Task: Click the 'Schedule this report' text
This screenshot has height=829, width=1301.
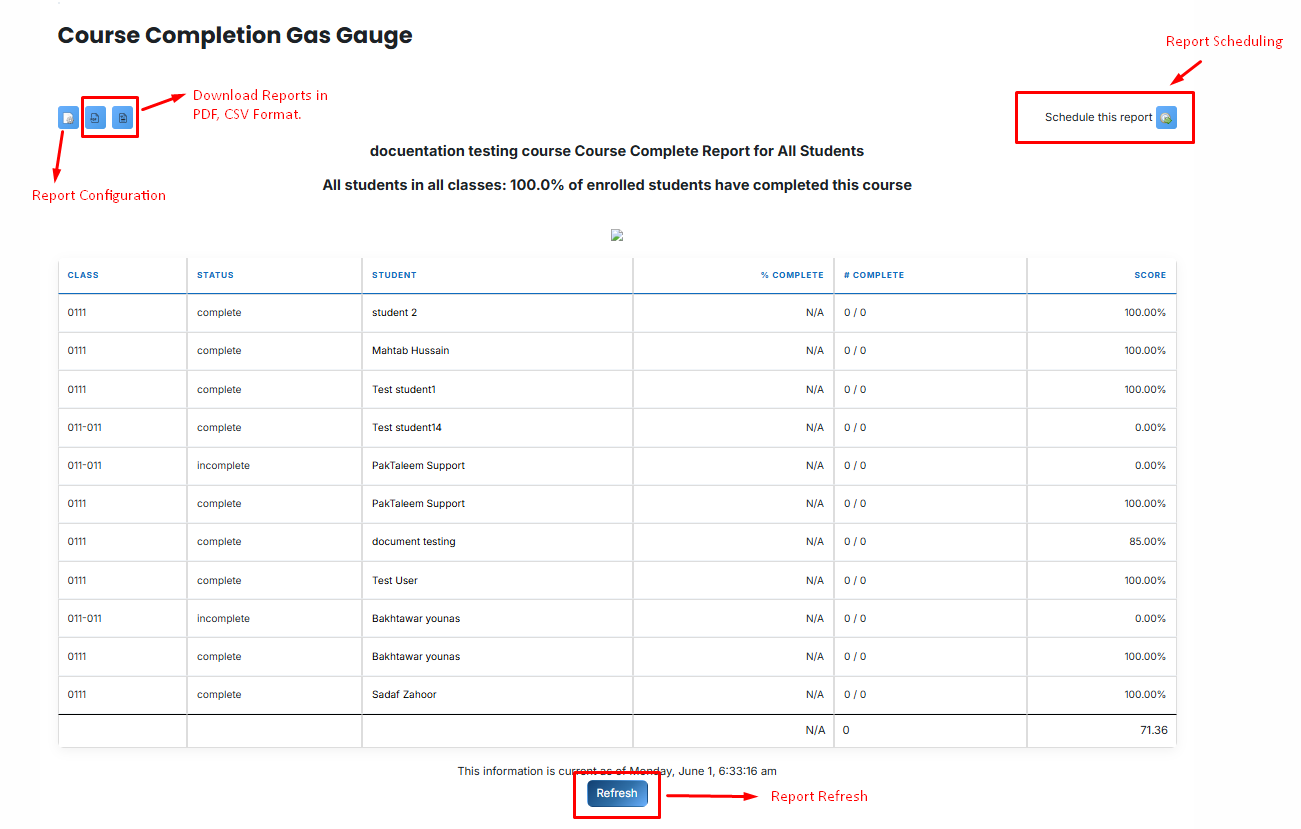Action: (1098, 117)
